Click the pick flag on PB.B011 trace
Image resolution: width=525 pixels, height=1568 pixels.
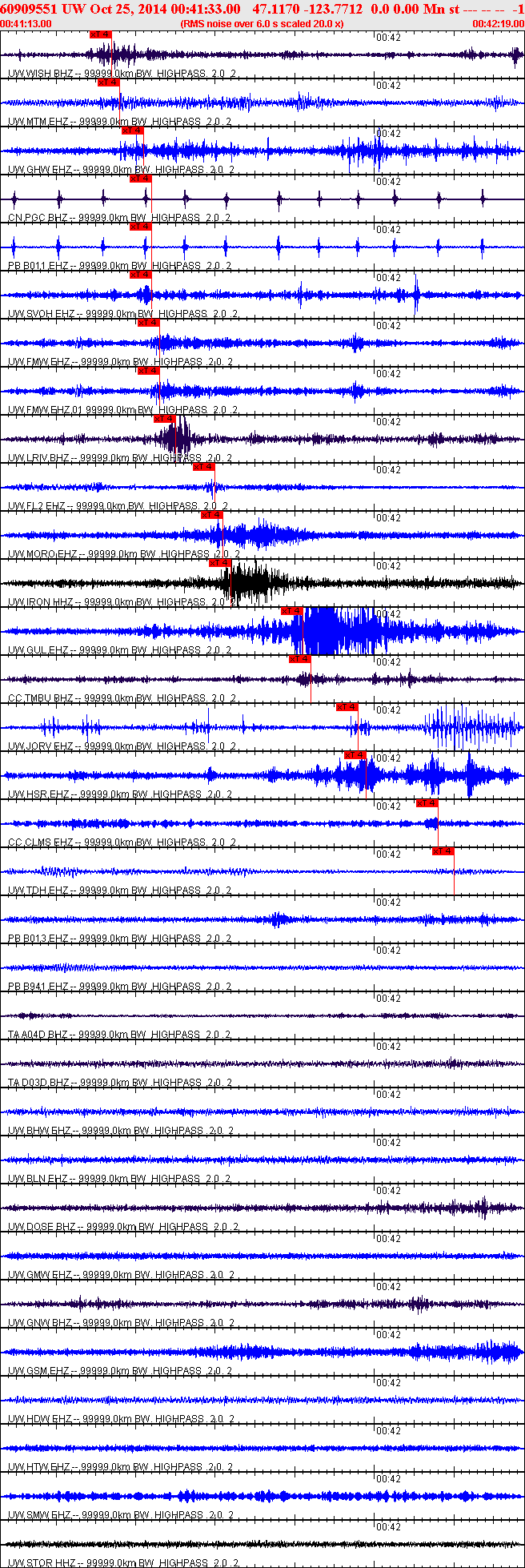click(140, 227)
